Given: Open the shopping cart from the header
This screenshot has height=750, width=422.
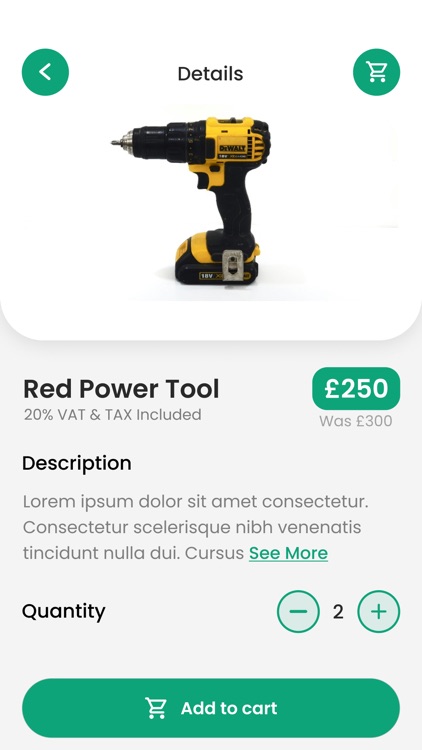Looking at the screenshot, I should tap(377, 72).
